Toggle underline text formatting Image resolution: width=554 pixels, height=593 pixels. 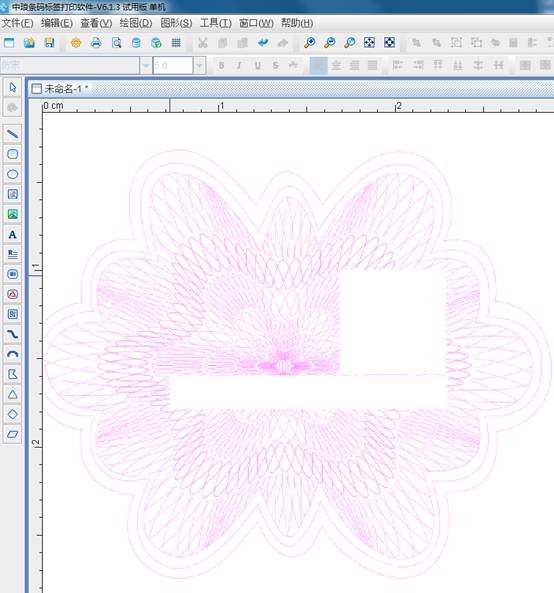tap(258, 65)
